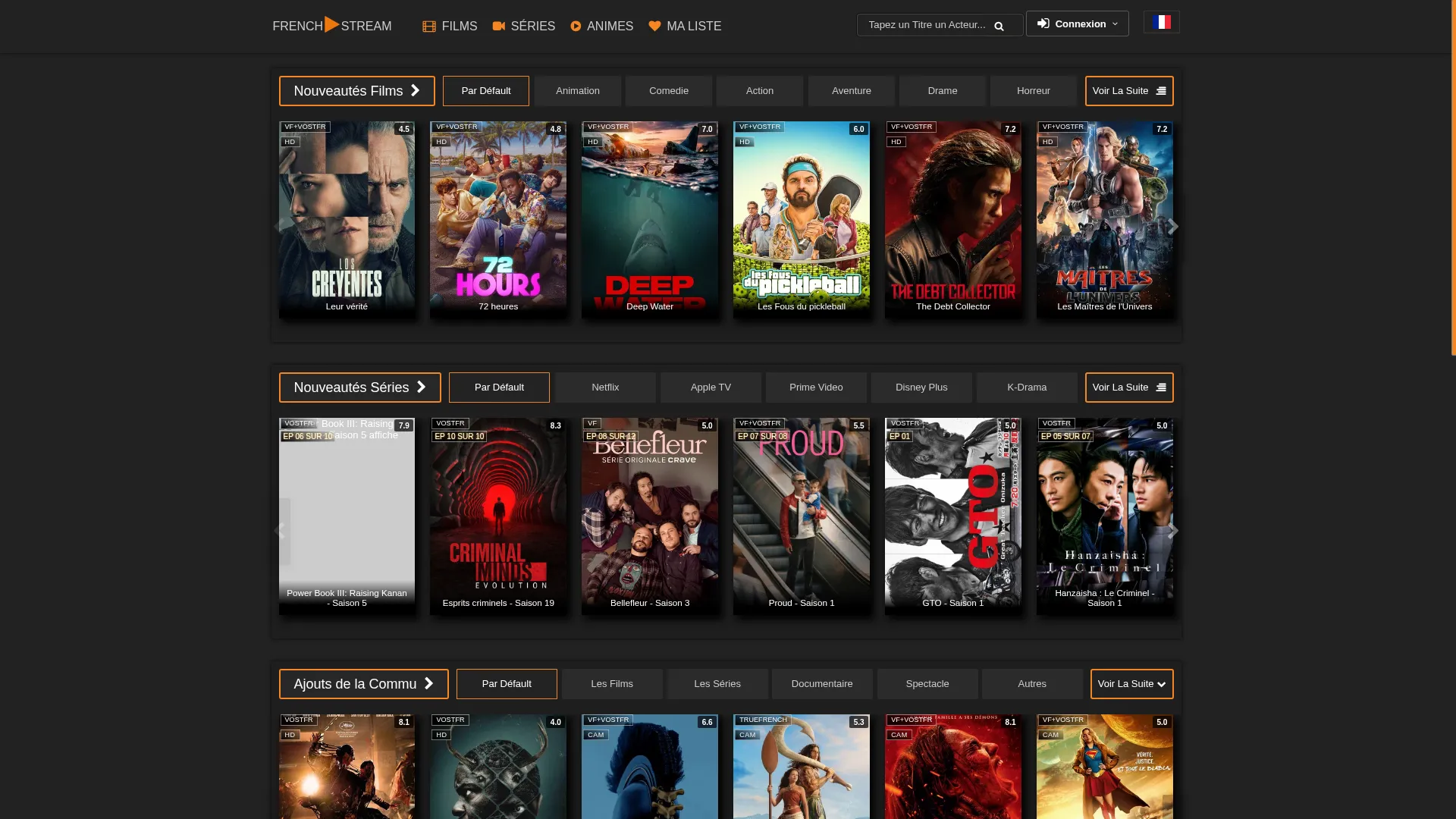Select Par Défaut tab in Ajouts de la Commu
This screenshot has height=819, width=1456.
point(507,684)
